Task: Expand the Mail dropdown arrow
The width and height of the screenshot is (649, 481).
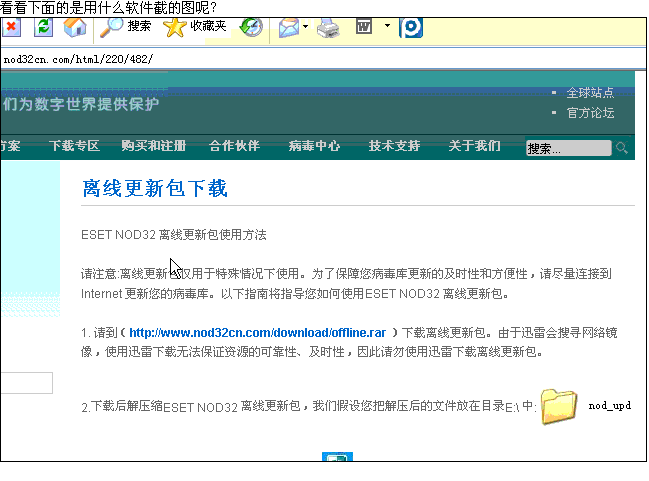Action: pos(305,26)
